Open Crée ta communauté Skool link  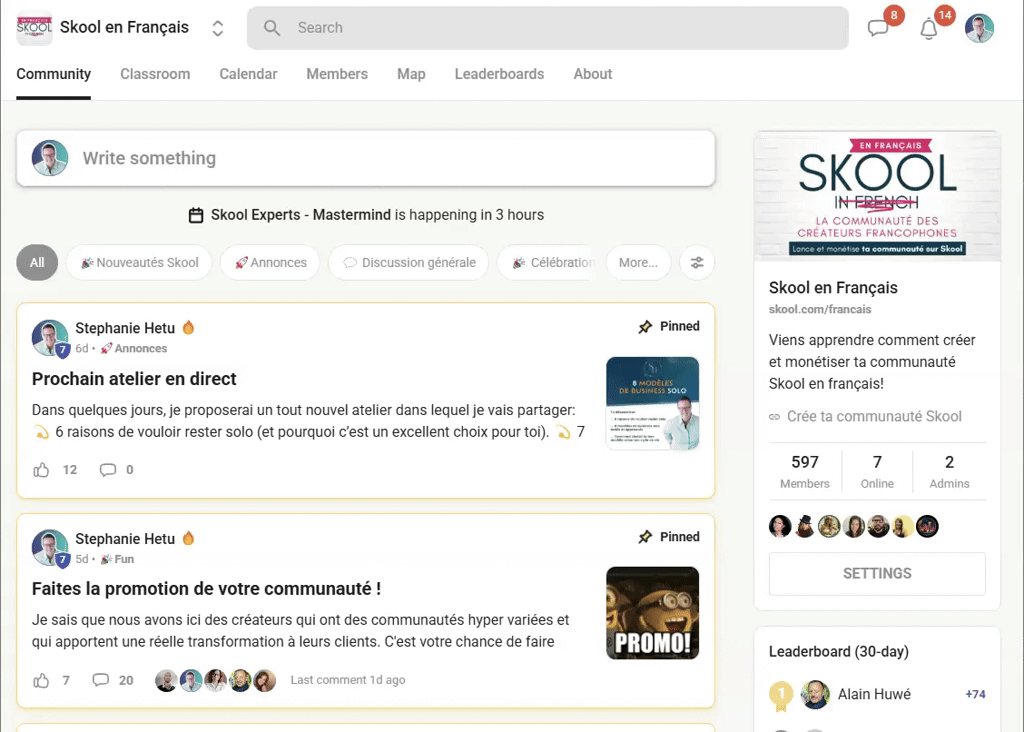pyautogui.click(x=874, y=417)
